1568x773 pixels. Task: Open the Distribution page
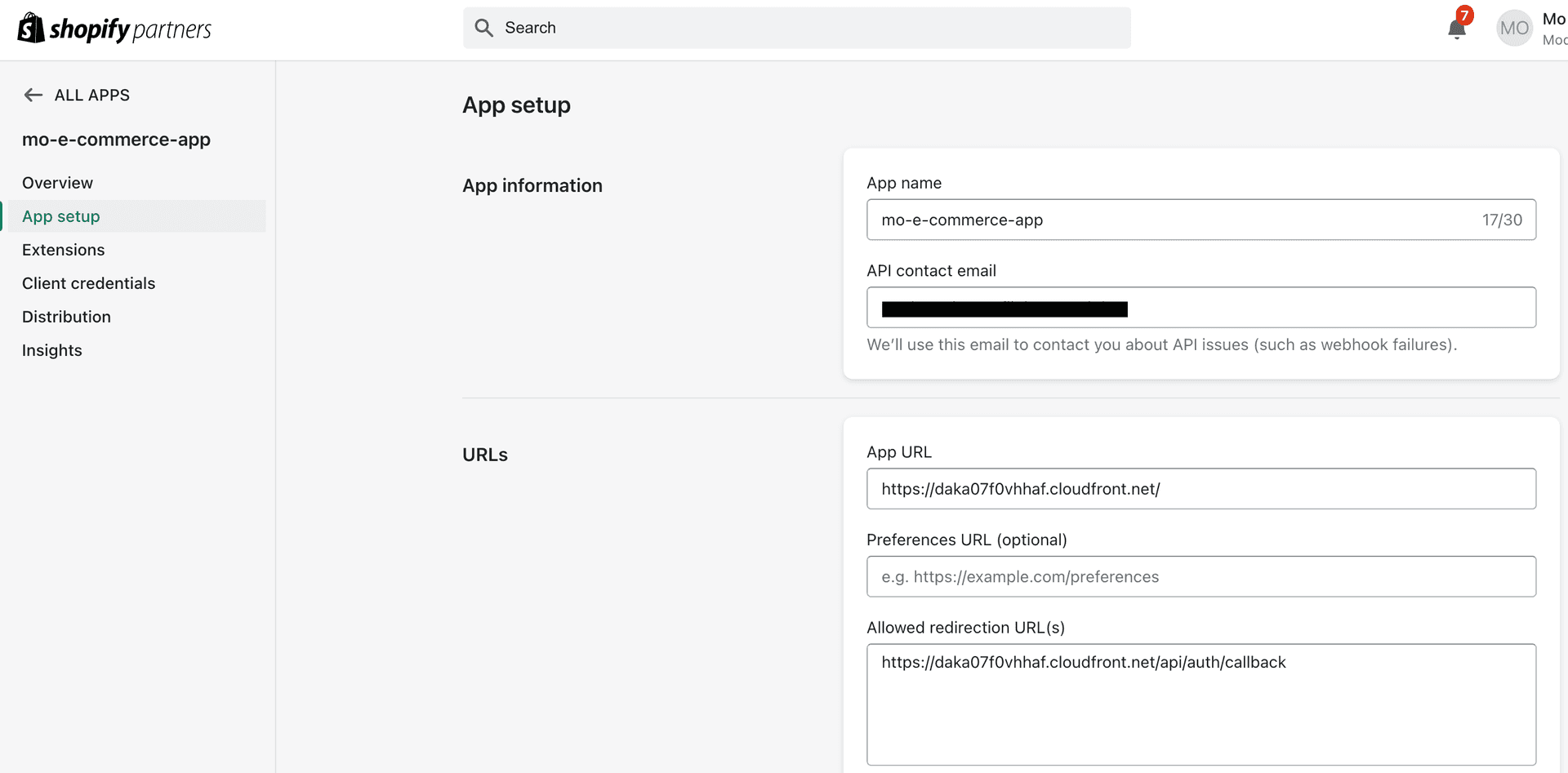click(x=66, y=317)
